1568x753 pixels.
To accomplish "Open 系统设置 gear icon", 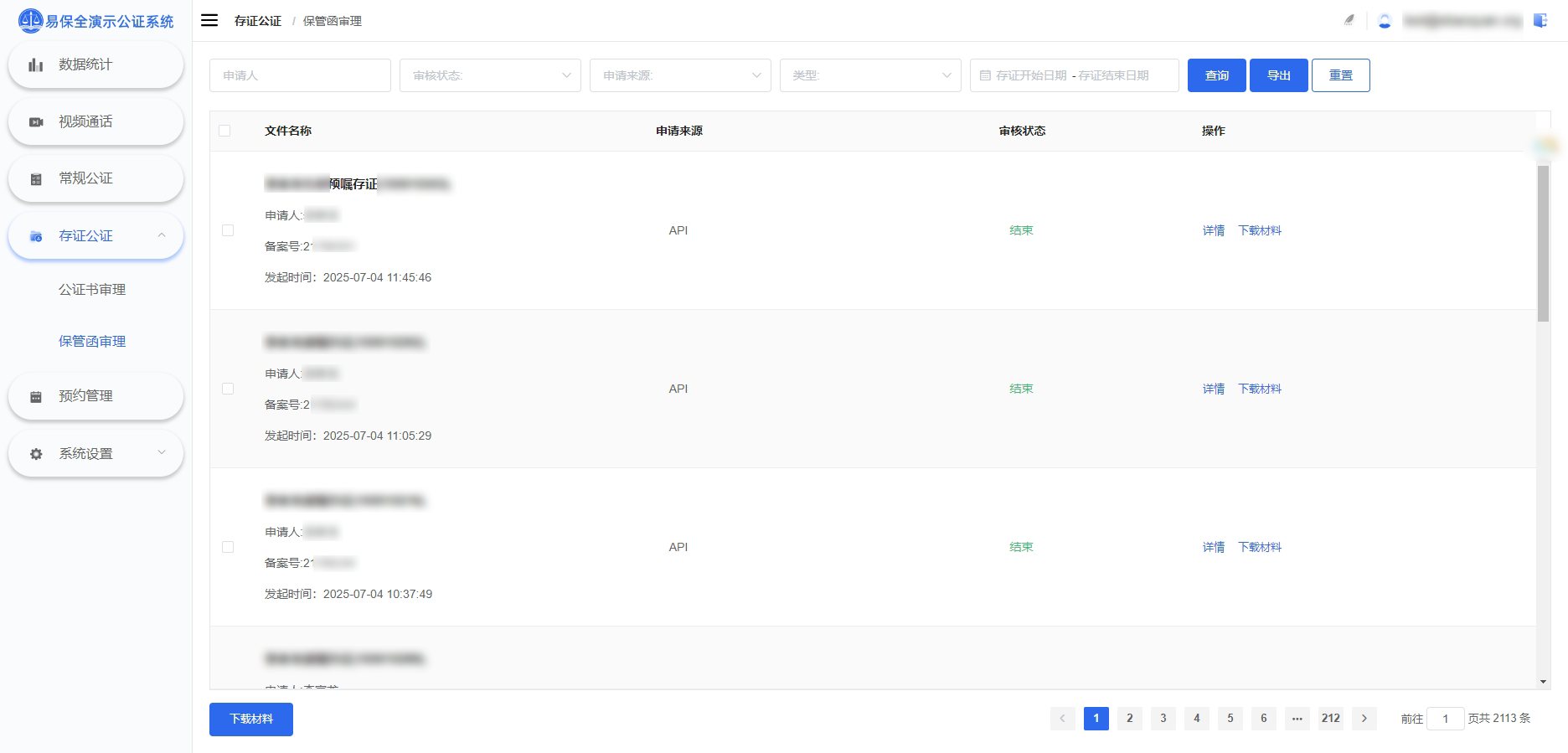I will pyautogui.click(x=36, y=454).
